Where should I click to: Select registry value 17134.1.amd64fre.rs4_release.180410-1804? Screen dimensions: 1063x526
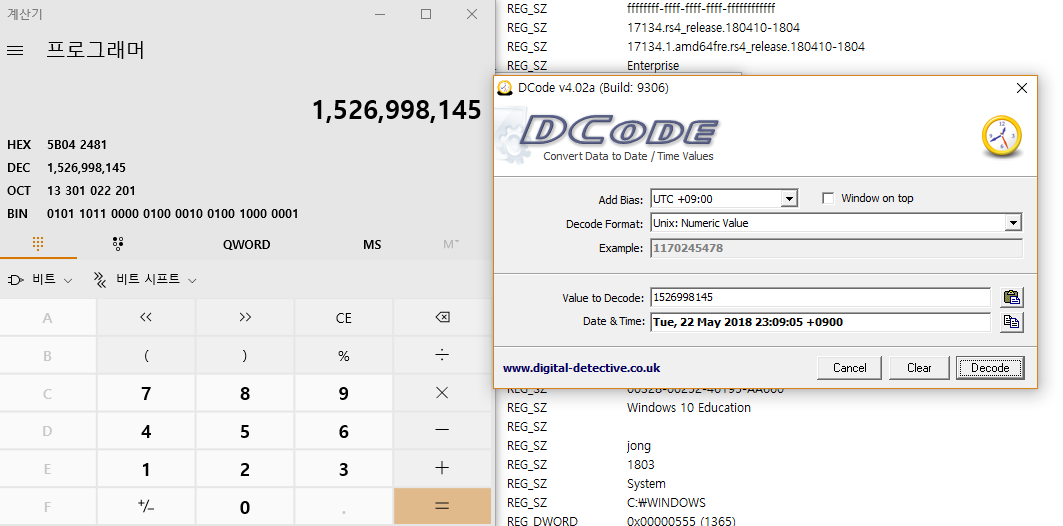[x=746, y=47]
